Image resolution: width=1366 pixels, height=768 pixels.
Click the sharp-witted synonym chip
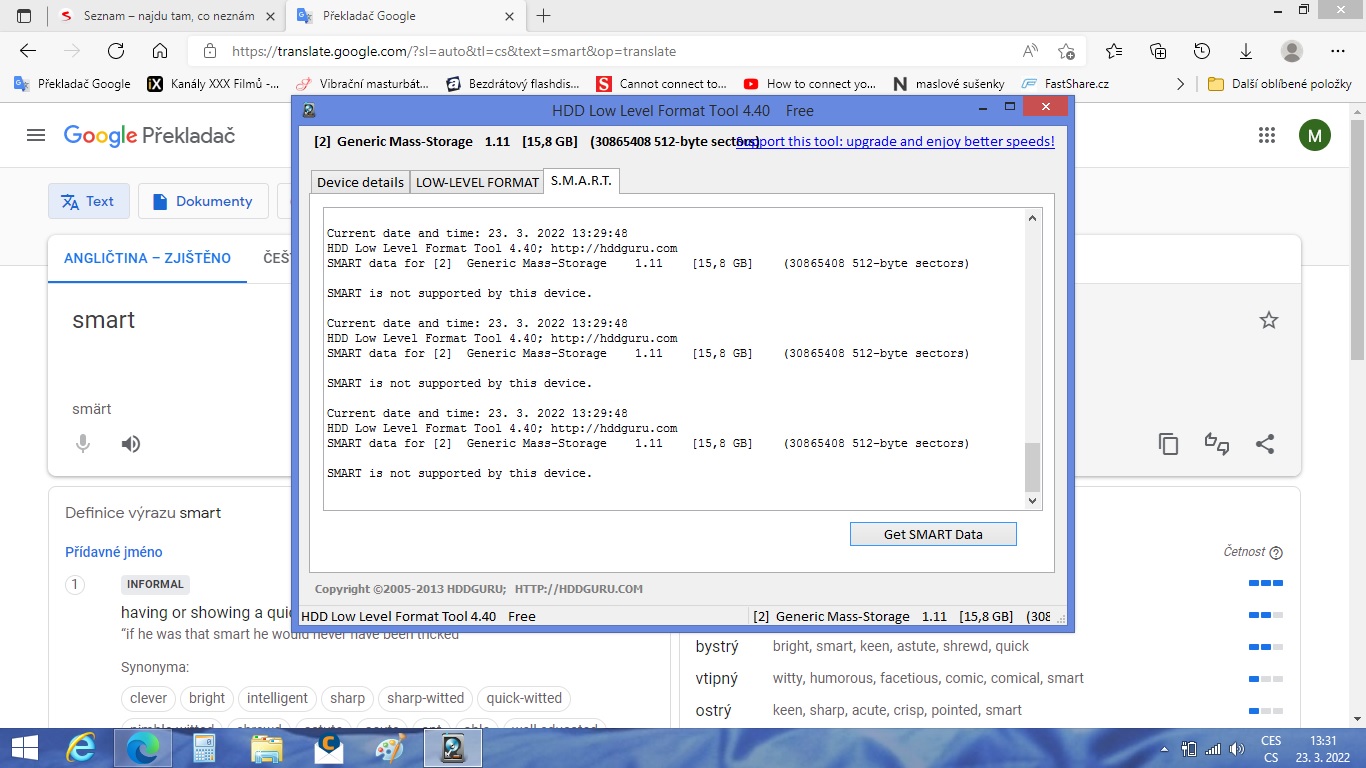click(x=426, y=698)
